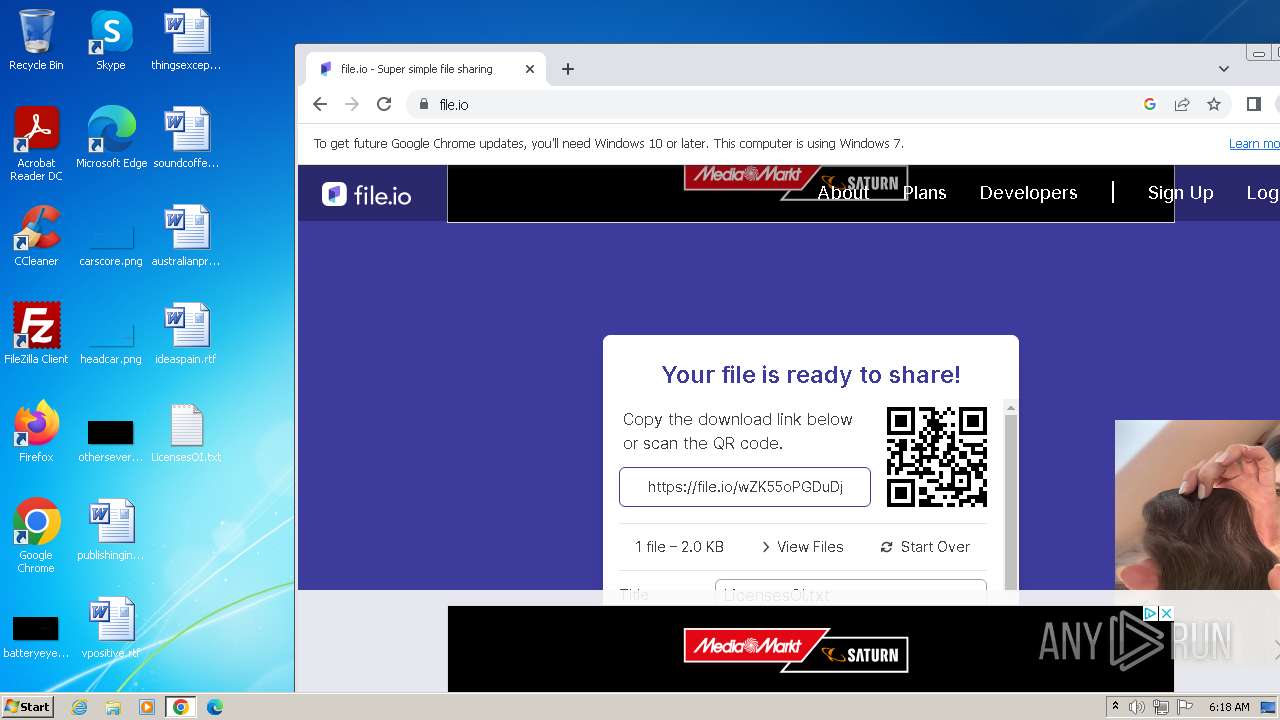Click Chrome taskbar button

coord(180,707)
